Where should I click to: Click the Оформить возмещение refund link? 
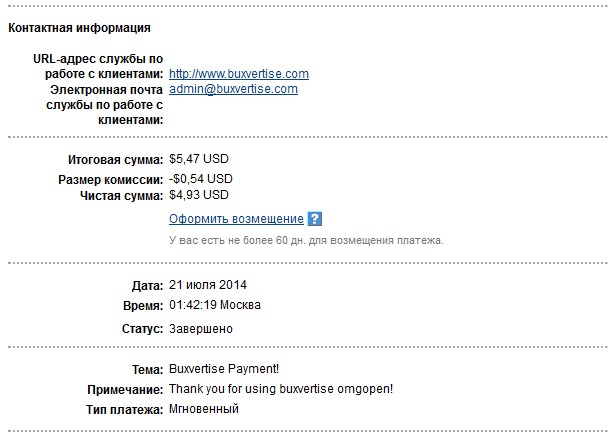click(236, 219)
